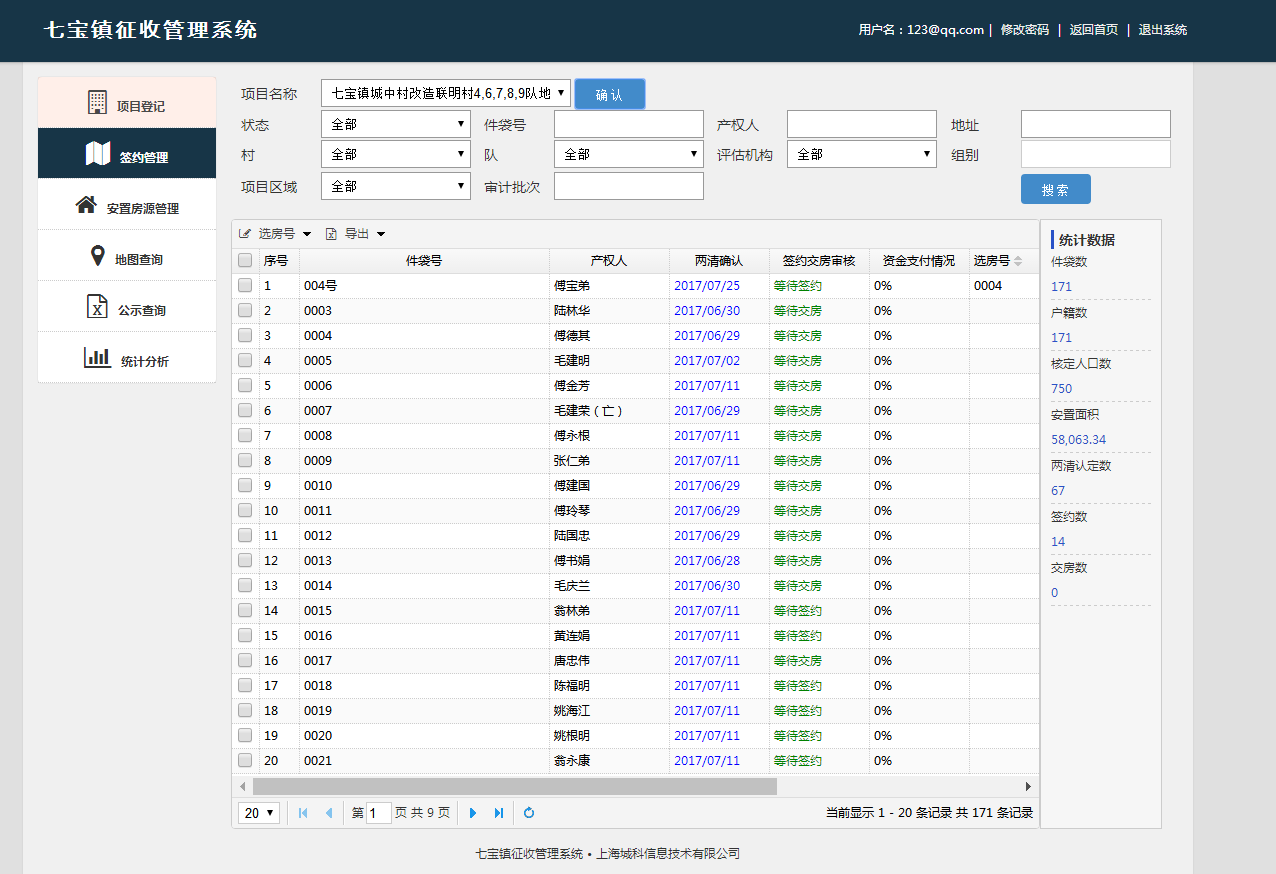This screenshot has height=874, width=1276.
Task: Click the 搜索 button
Action: (x=1055, y=189)
